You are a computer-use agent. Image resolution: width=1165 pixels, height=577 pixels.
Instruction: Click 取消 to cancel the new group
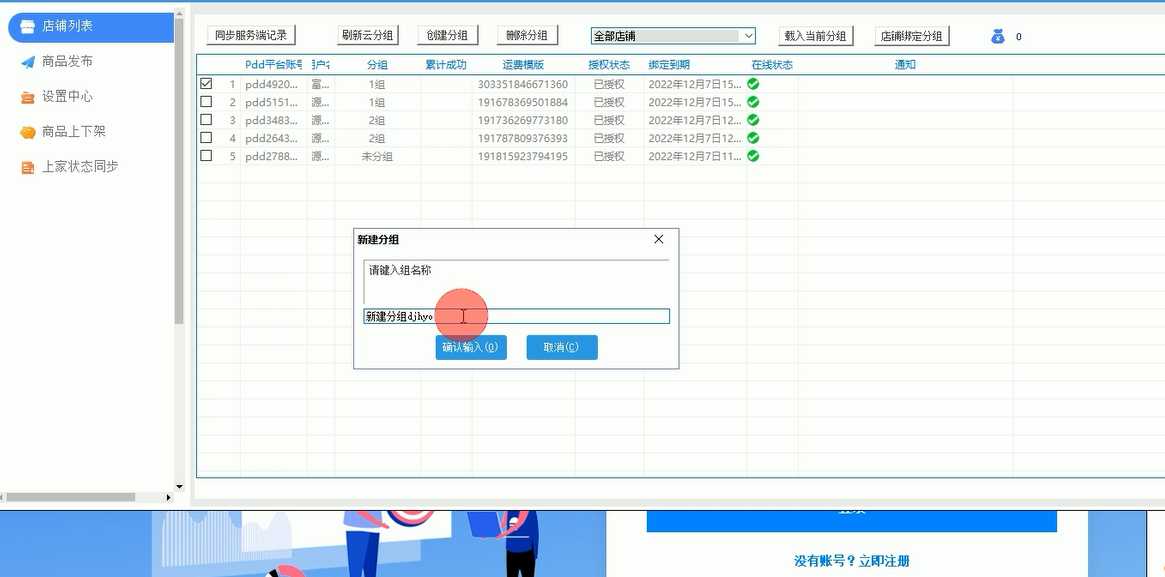pos(561,347)
